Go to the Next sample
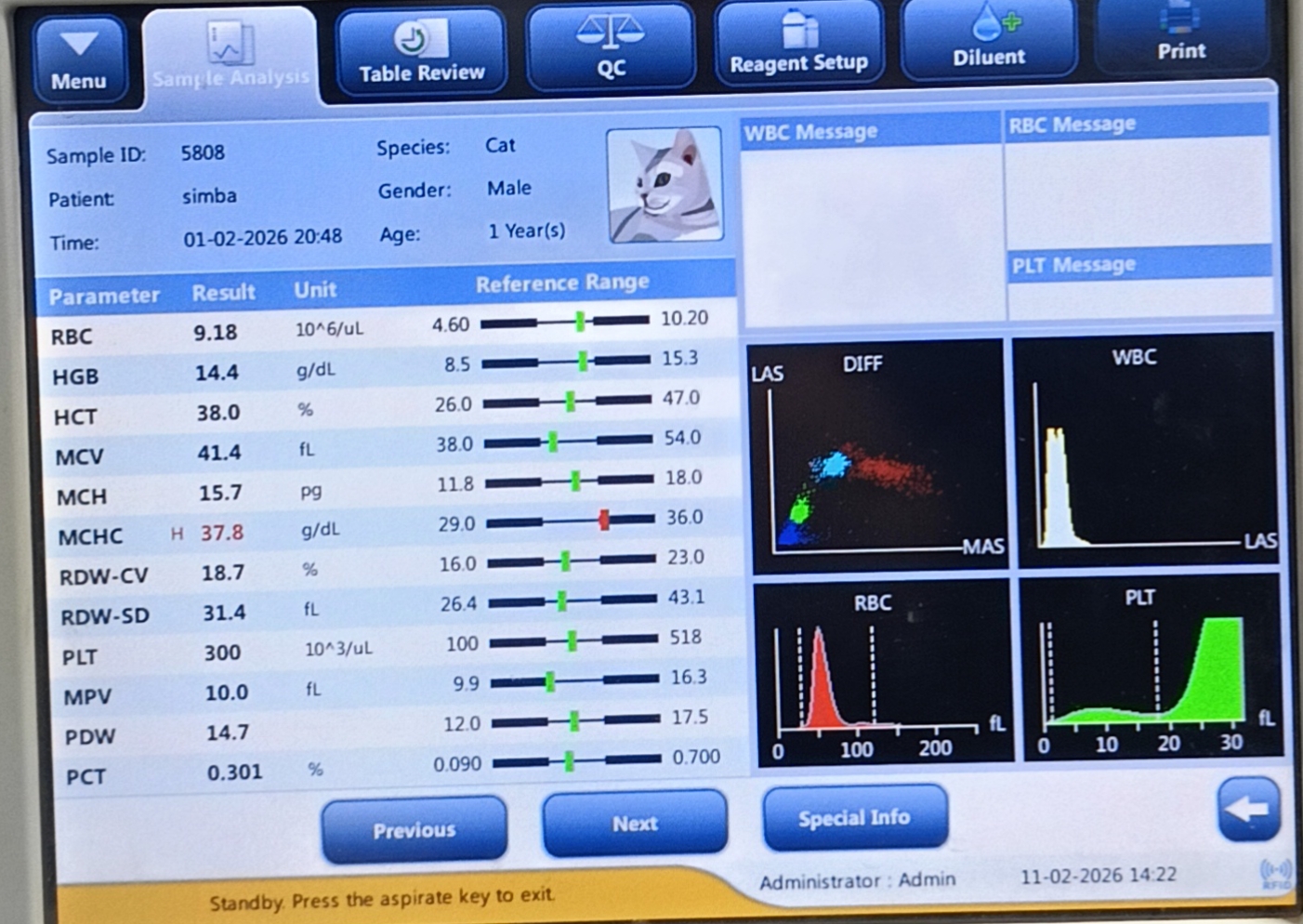 (x=635, y=824)
